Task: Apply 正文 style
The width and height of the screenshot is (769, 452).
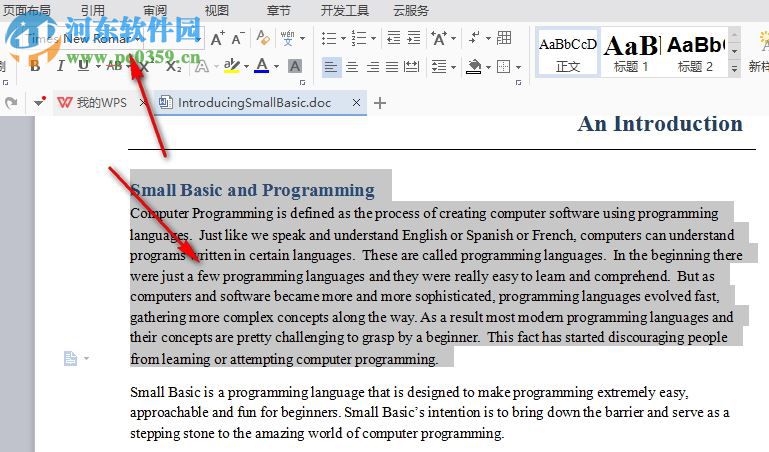Action: click(568, 53)
